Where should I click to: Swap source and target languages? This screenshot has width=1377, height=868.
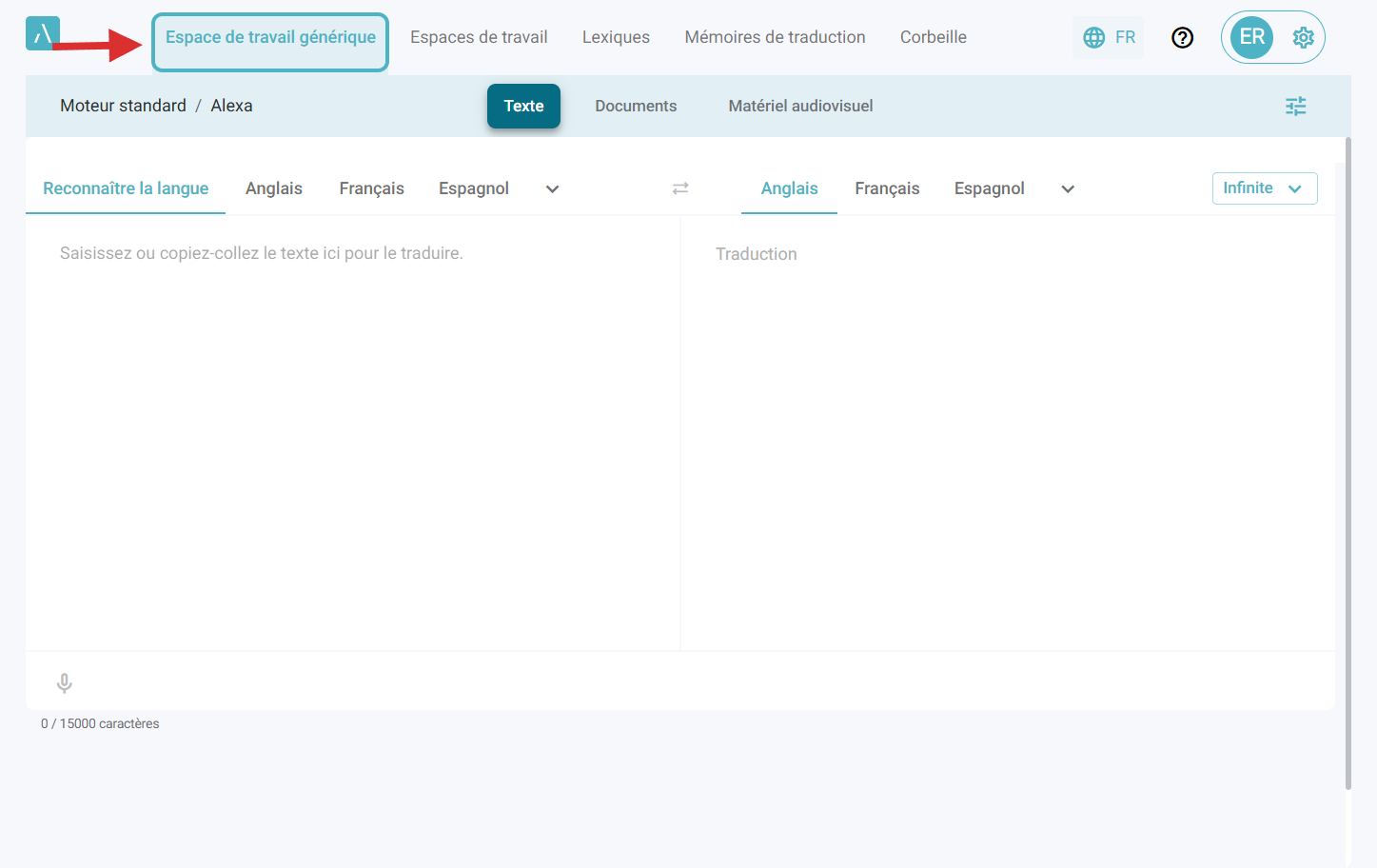tap(680, 188)
